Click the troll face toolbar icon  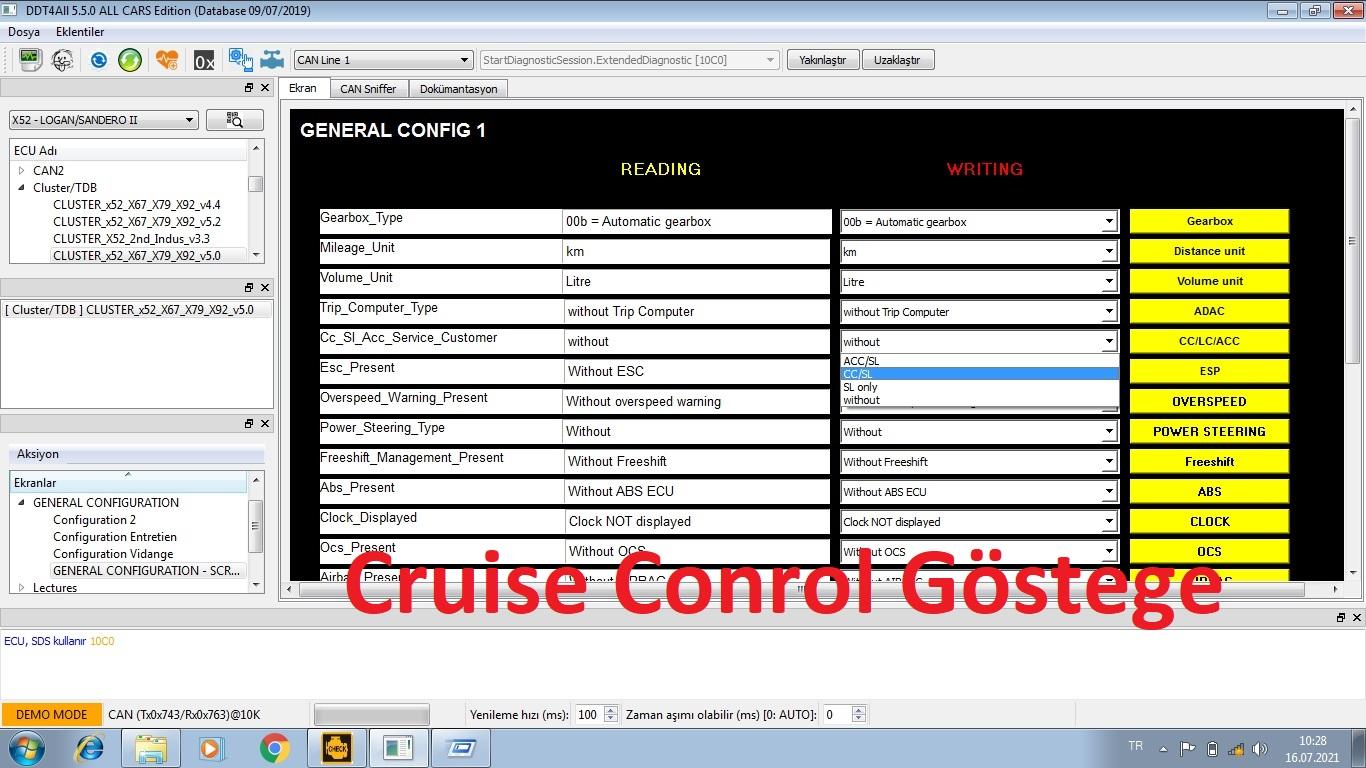(x=62, y=60)
